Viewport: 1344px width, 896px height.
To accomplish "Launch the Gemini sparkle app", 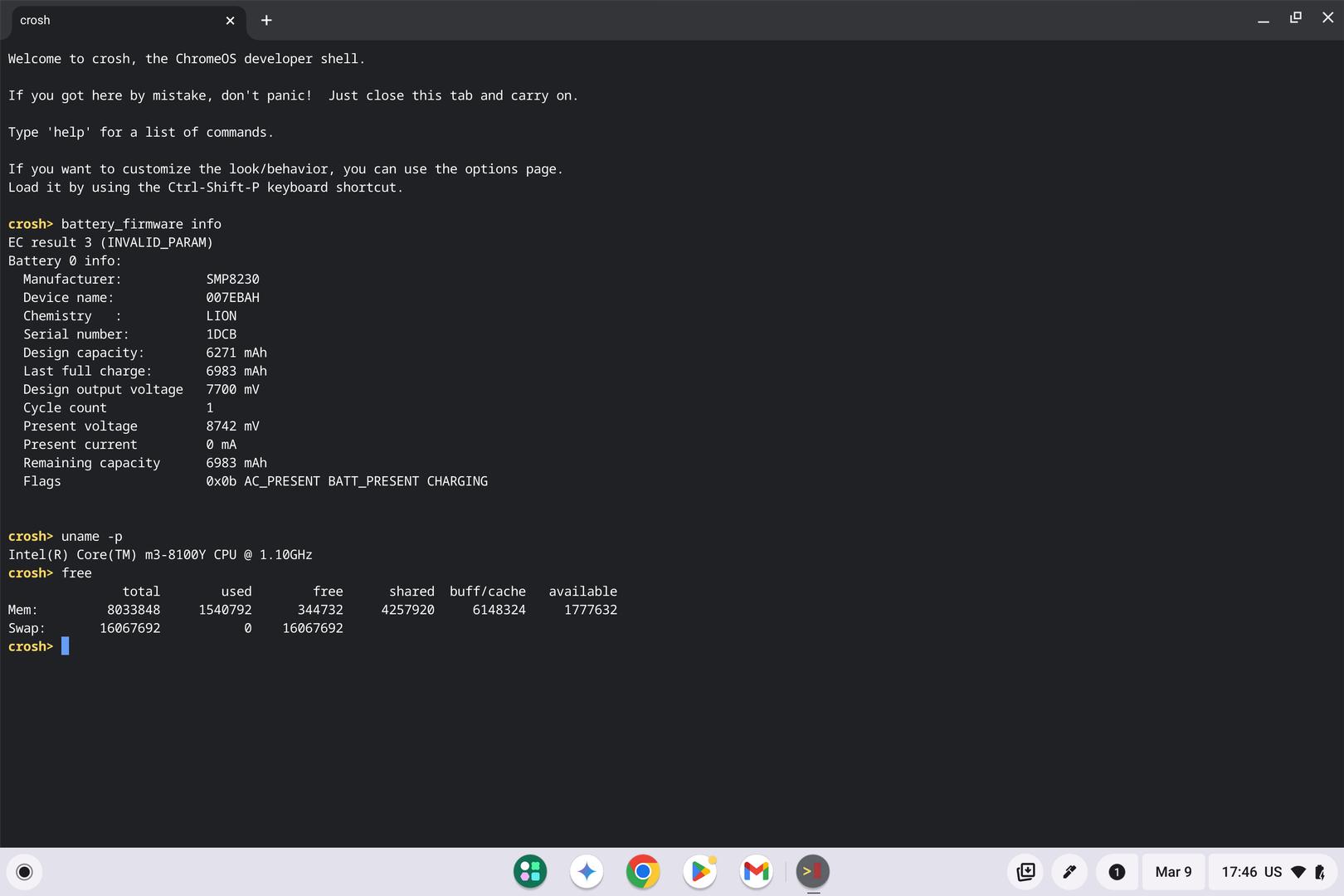I will 587,872.
